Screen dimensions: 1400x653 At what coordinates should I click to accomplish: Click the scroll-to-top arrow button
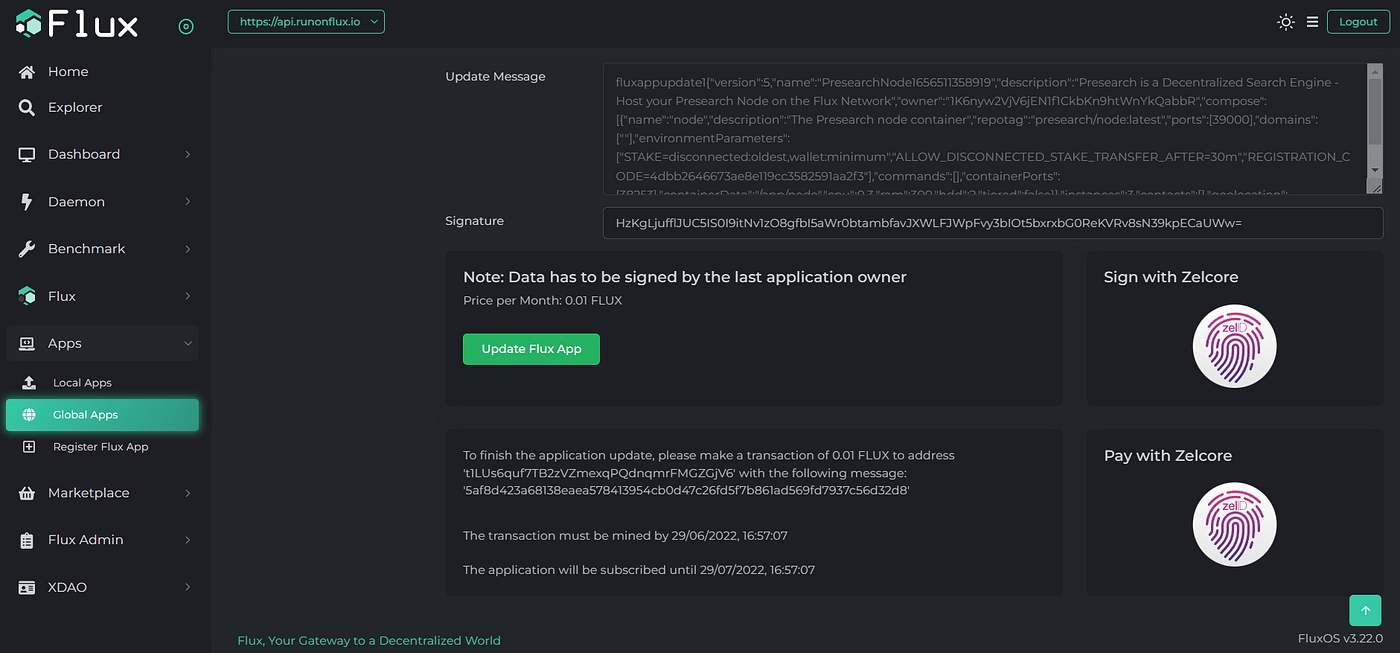coord(1365,610)
